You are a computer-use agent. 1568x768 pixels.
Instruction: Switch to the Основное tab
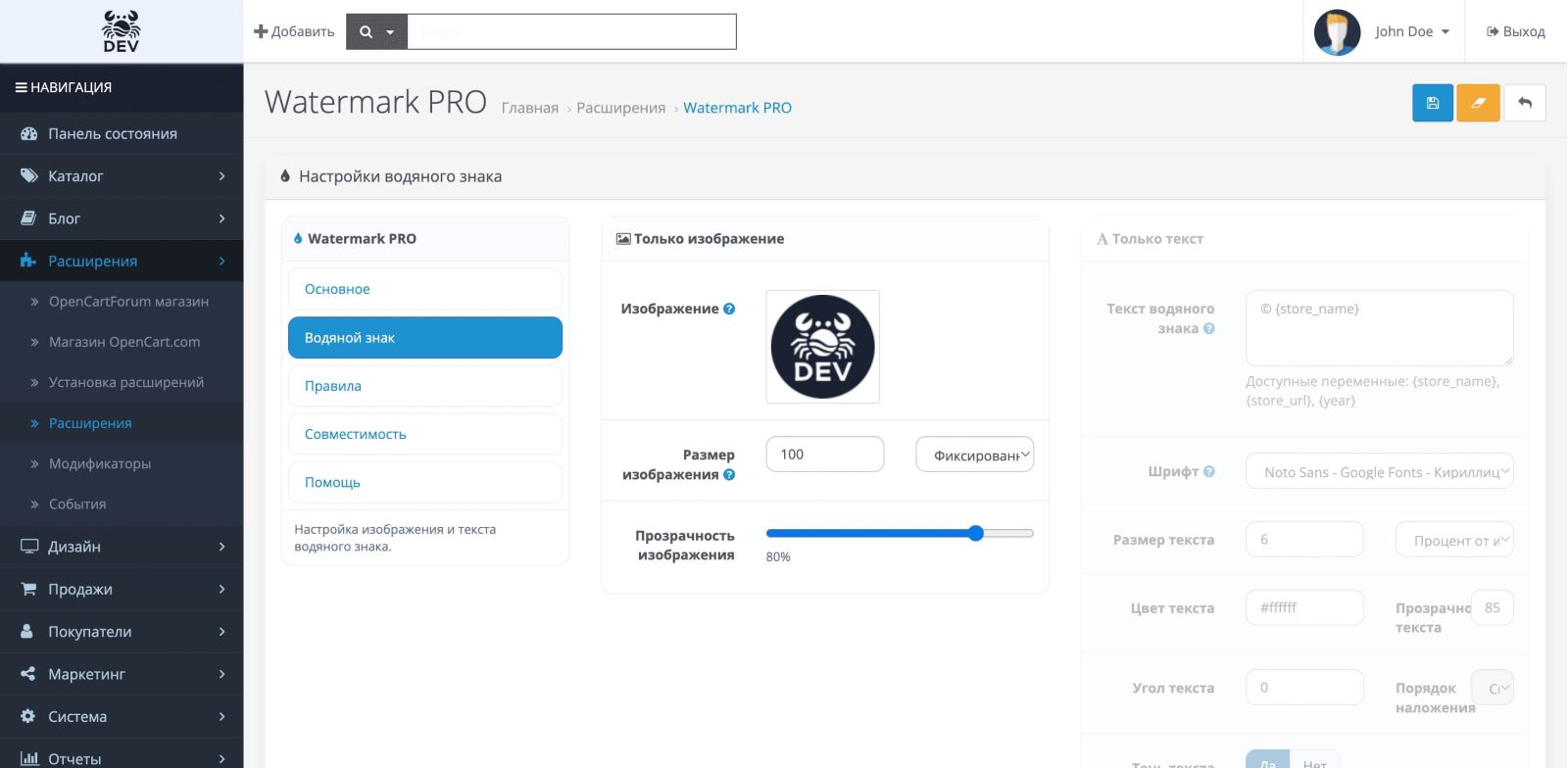coord(425,289)
